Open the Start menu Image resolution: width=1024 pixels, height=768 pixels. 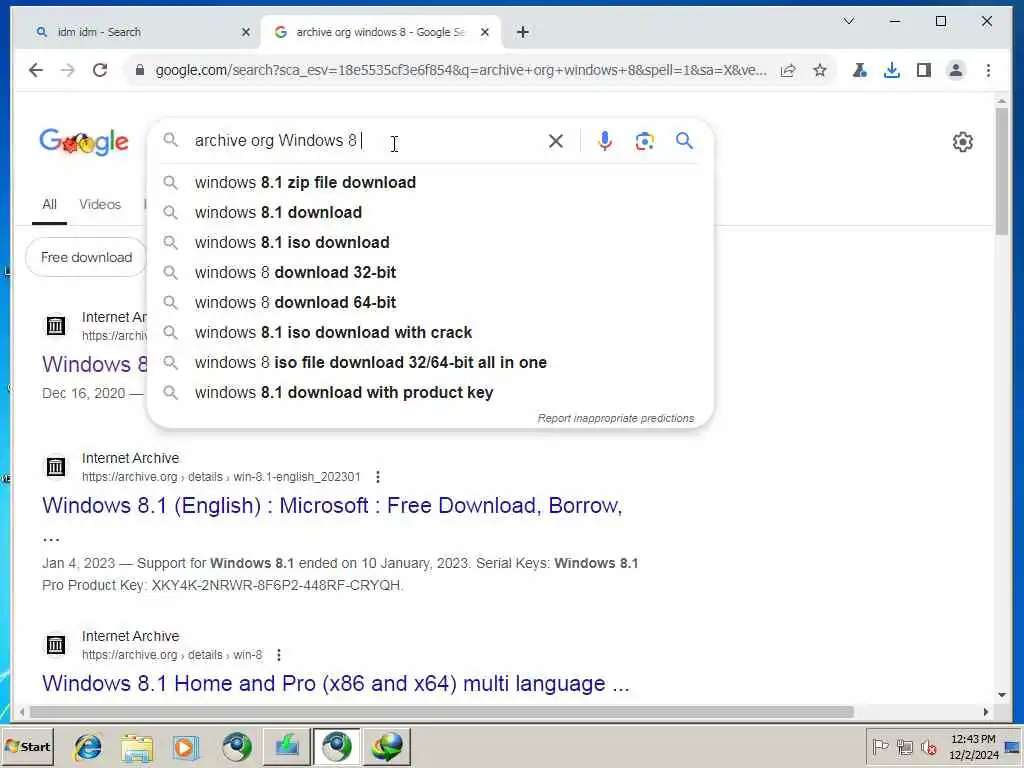pyautogui.click(x=27, y=746)
